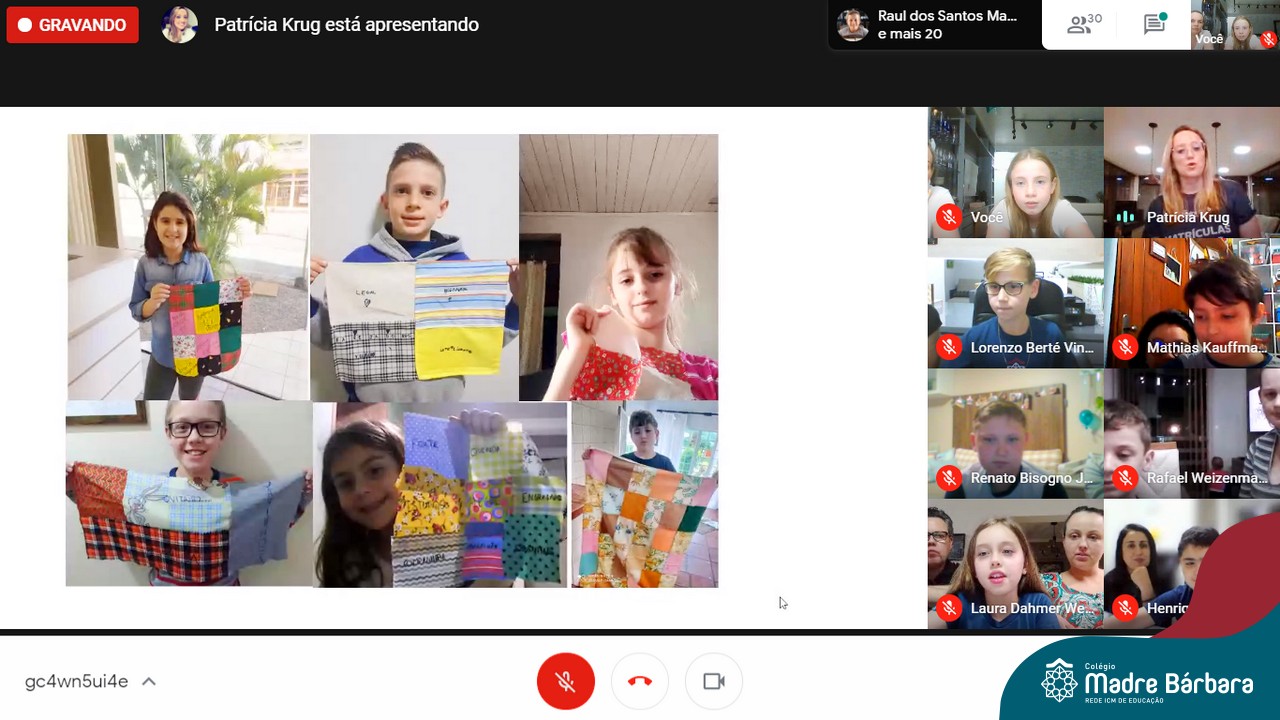Open the participants list icon
Viewport: 1280px width, 720px height.
(x=1082, y=25)
